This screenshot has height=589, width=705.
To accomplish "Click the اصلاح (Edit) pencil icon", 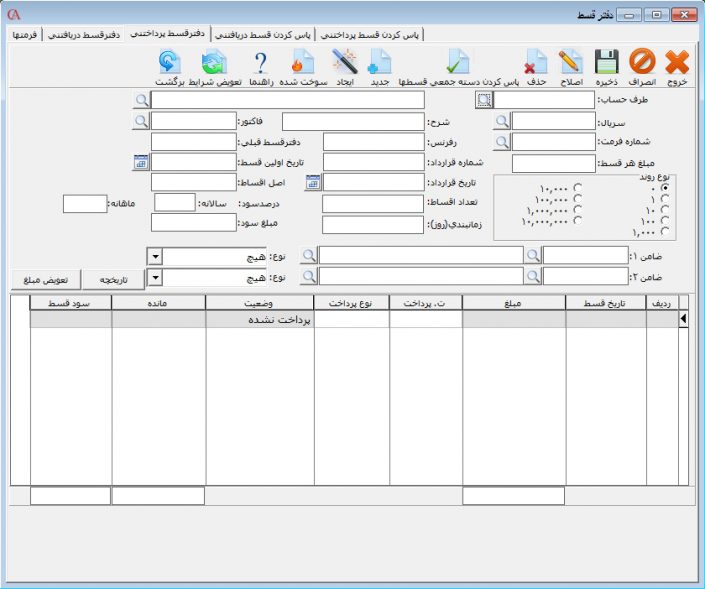I will click(571, 64).
